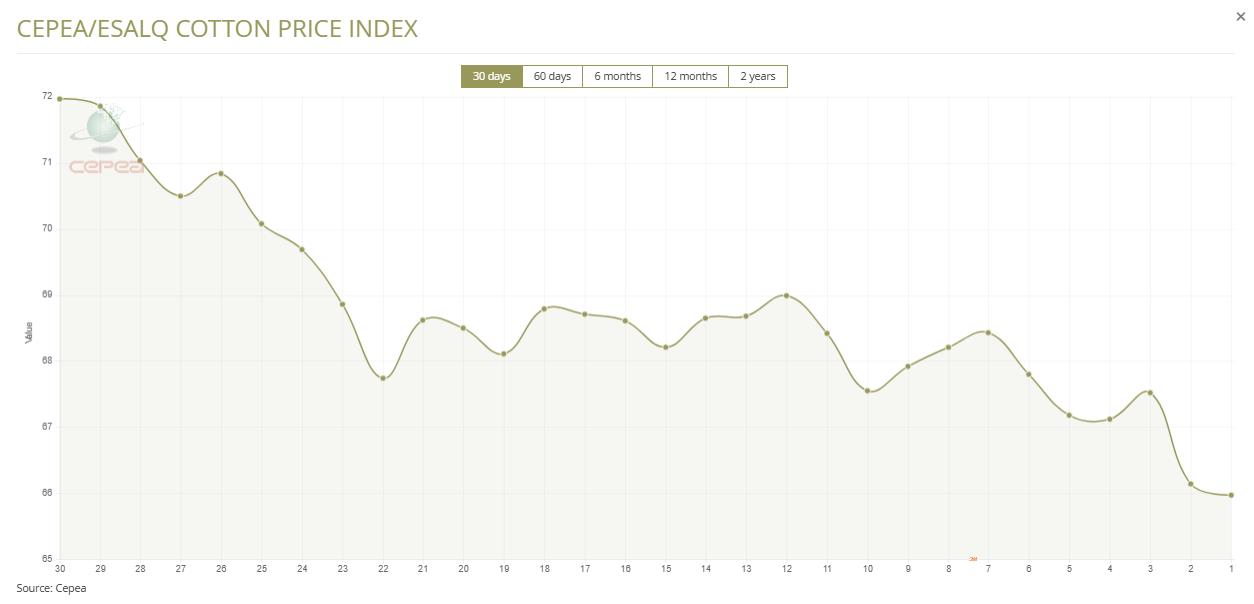The image size is (1254, 604).
Task: Open the 12 months chart range
Action: pos(690,76)
